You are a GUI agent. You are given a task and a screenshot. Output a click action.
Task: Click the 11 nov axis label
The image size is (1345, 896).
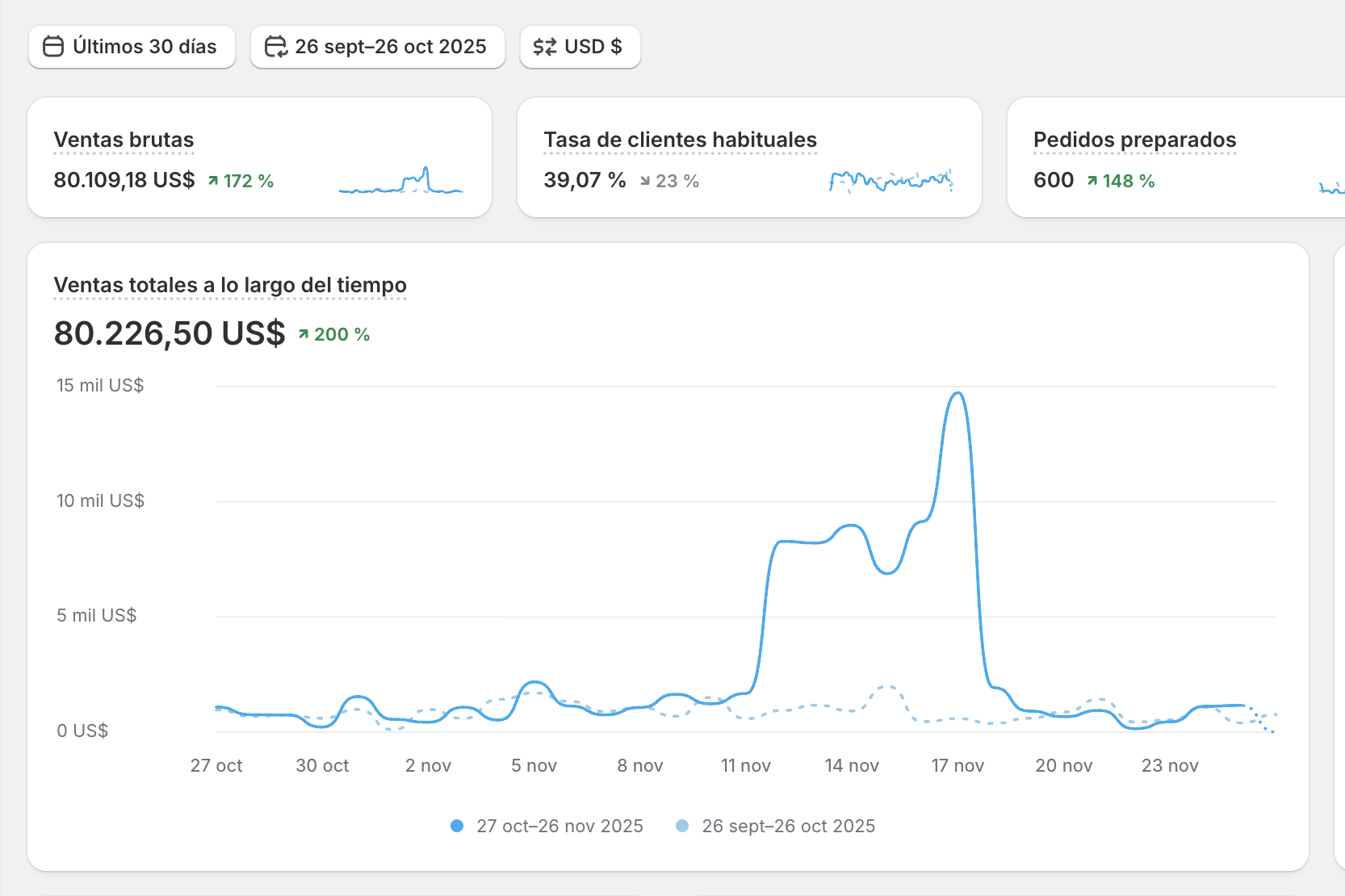point(746,765)
